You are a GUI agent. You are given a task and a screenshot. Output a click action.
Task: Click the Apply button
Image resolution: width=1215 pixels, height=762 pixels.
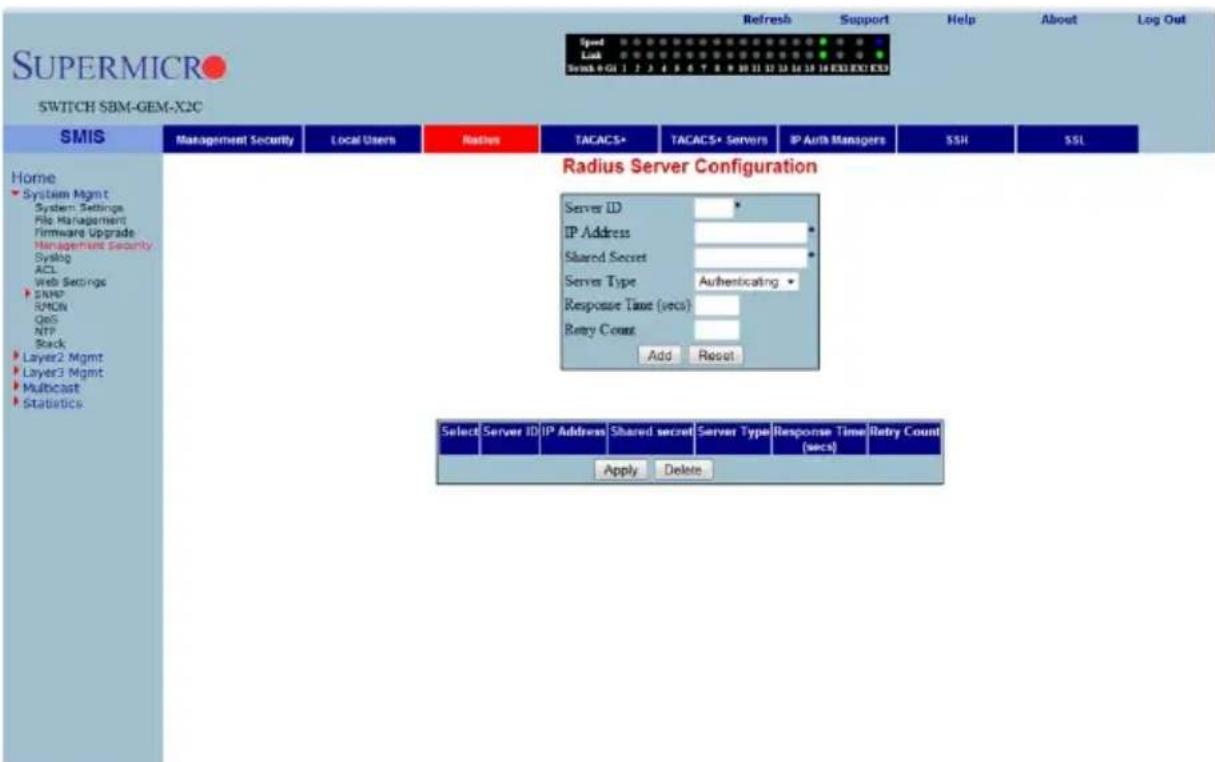pyautogui.click(x=621, y=471)
